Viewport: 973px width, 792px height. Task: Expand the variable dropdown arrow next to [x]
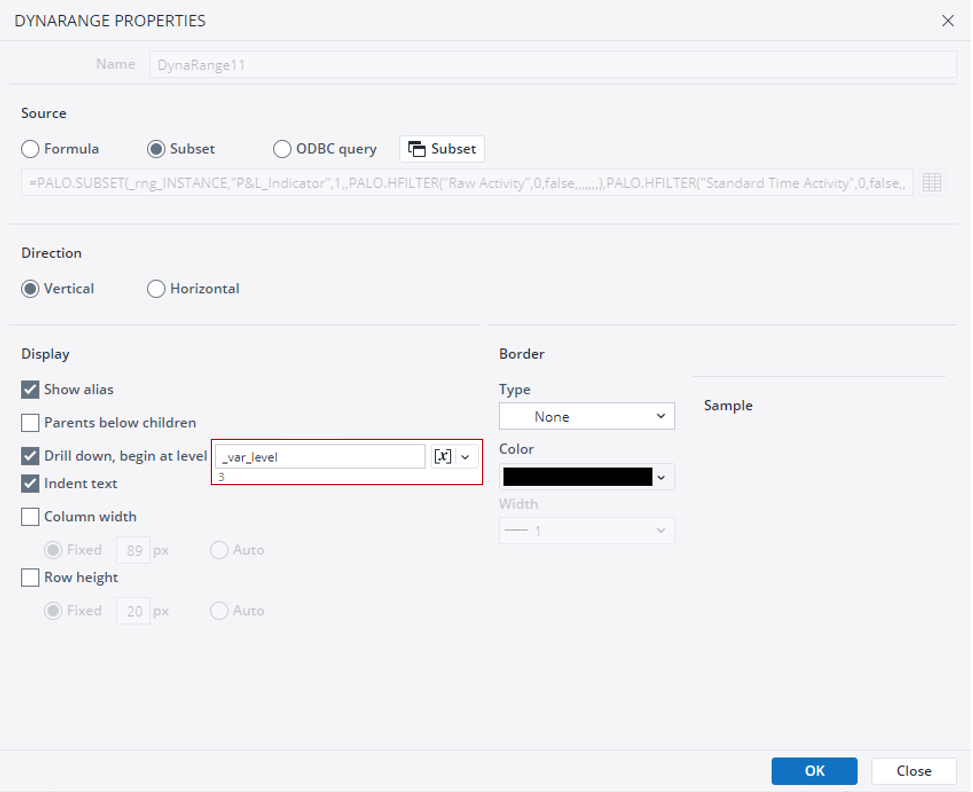(x=465, y=456)
